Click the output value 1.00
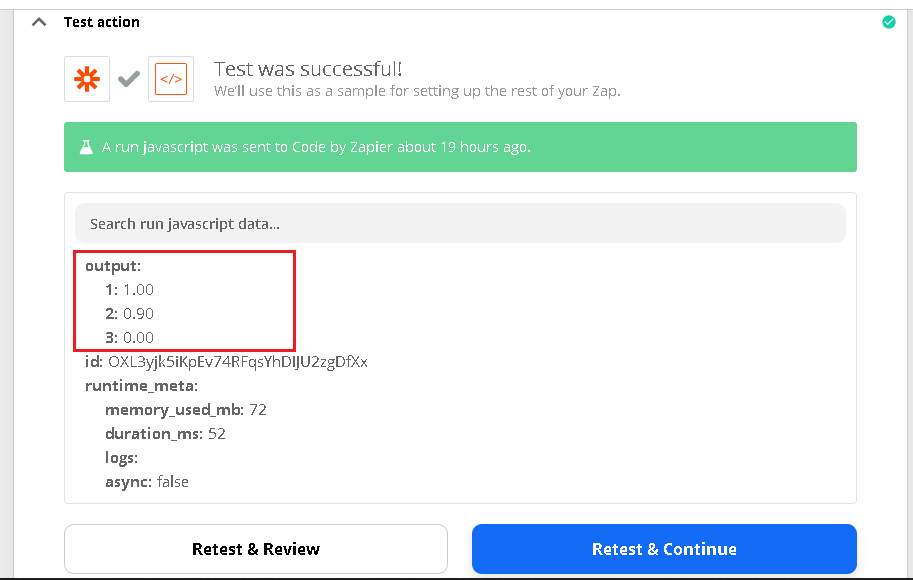Image resolution: width=913 pixels, height=580 pixels. click(139, 289)
